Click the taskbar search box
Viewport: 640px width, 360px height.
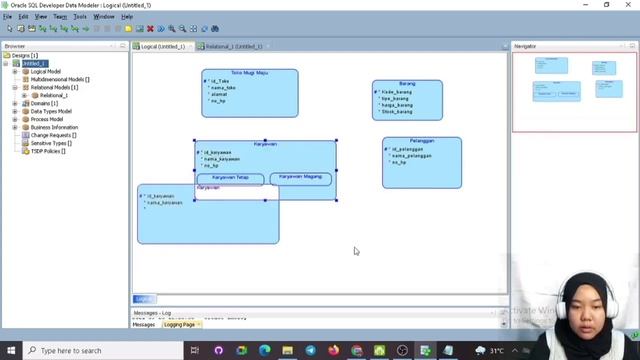[103, 351]
